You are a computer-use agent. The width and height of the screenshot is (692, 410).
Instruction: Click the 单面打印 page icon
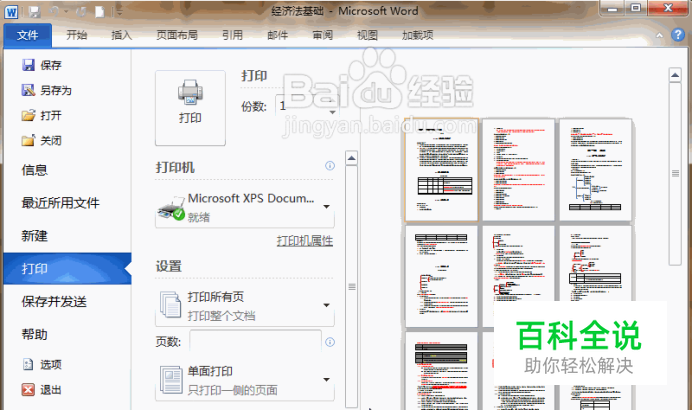[171, 380]
